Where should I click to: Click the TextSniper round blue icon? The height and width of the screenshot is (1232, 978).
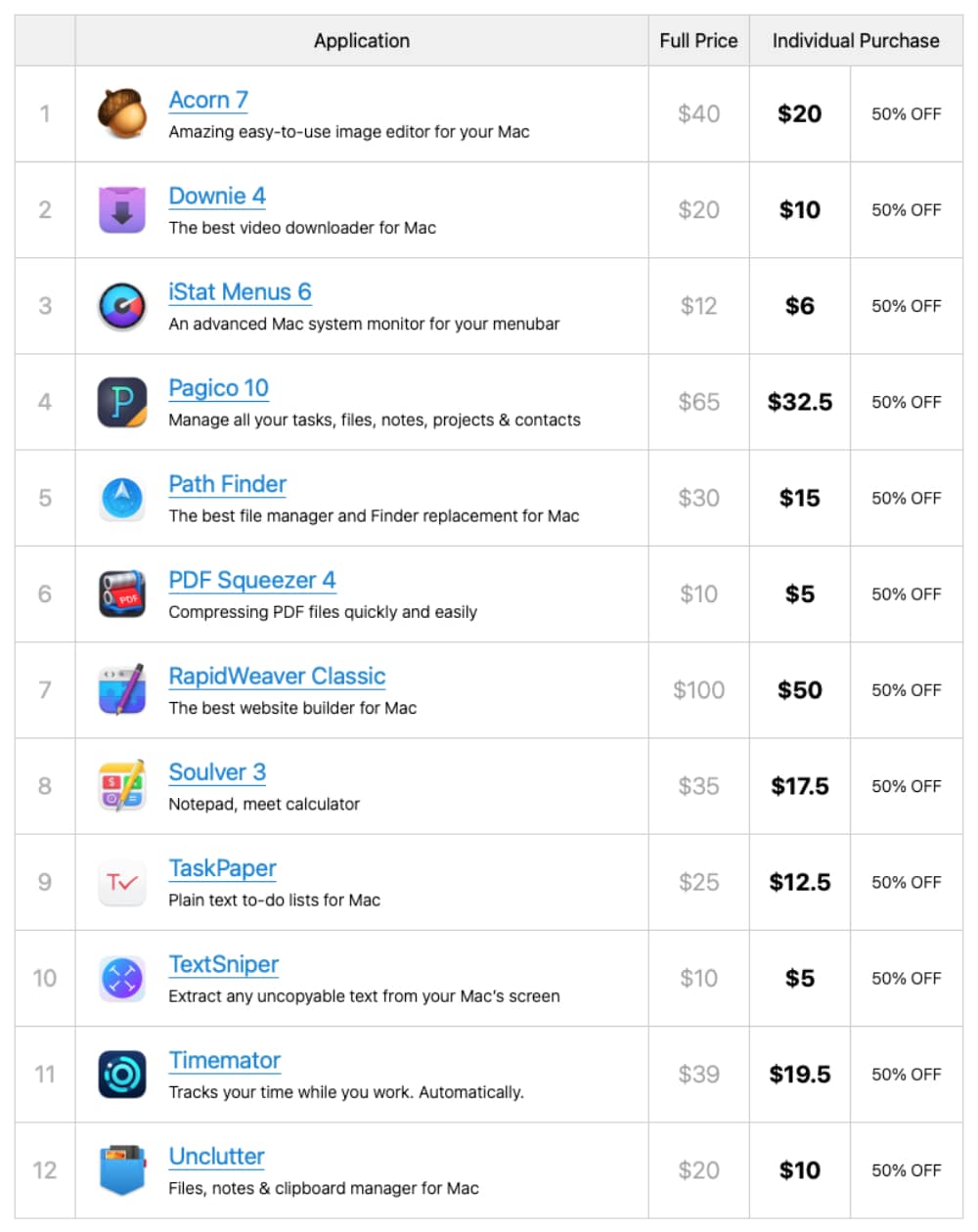click(122, 978)
